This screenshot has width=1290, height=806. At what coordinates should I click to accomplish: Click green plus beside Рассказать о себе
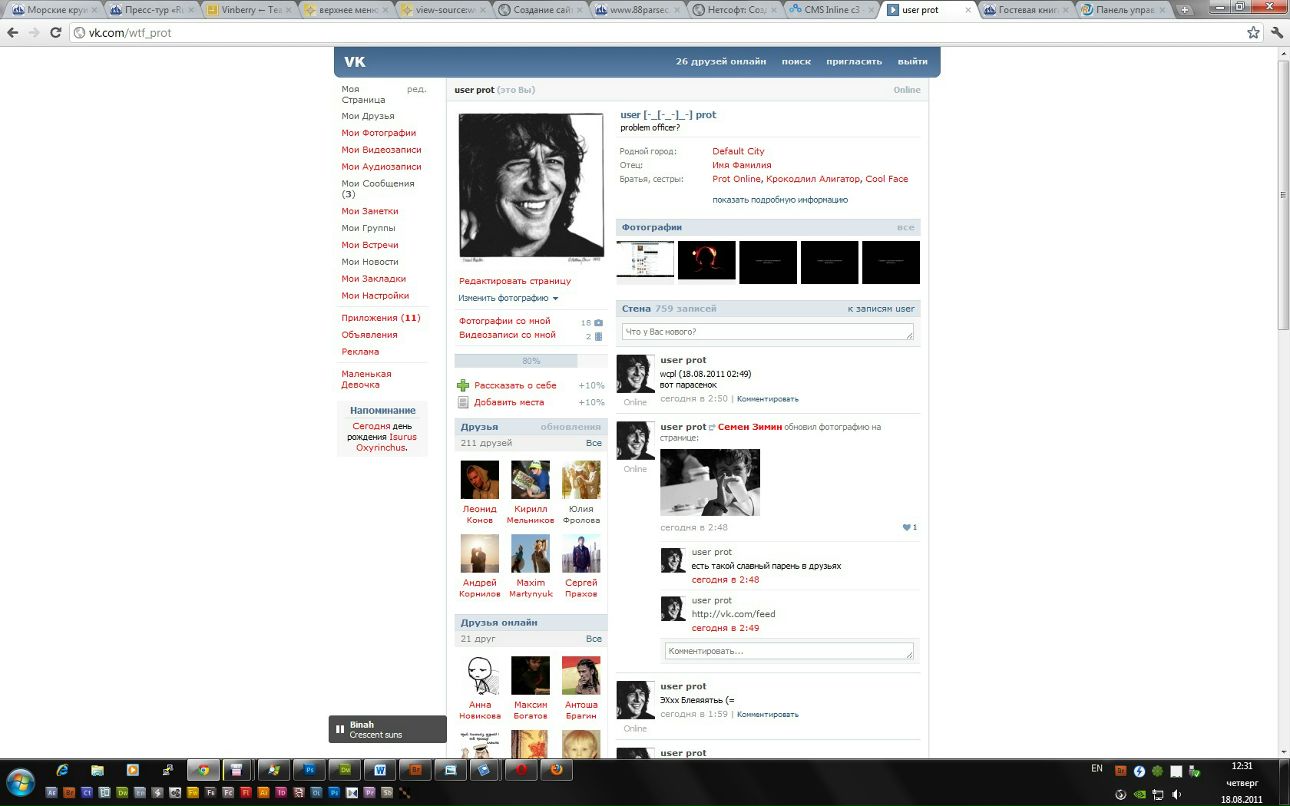click(463, 384)
